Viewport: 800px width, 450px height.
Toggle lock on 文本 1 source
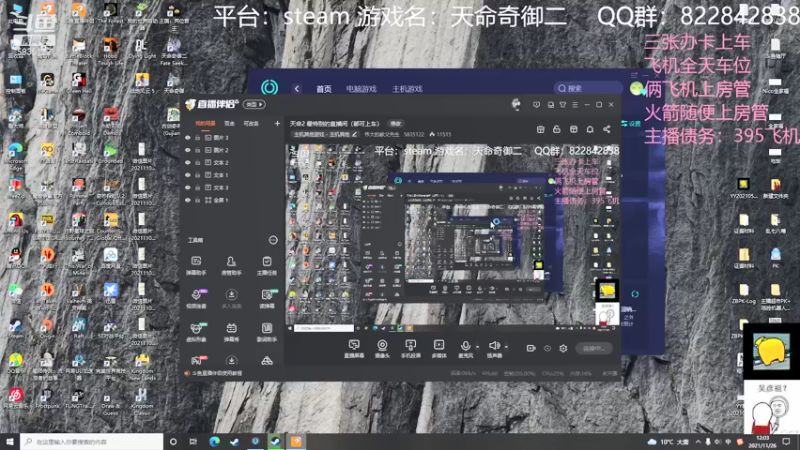click(197, 175)
